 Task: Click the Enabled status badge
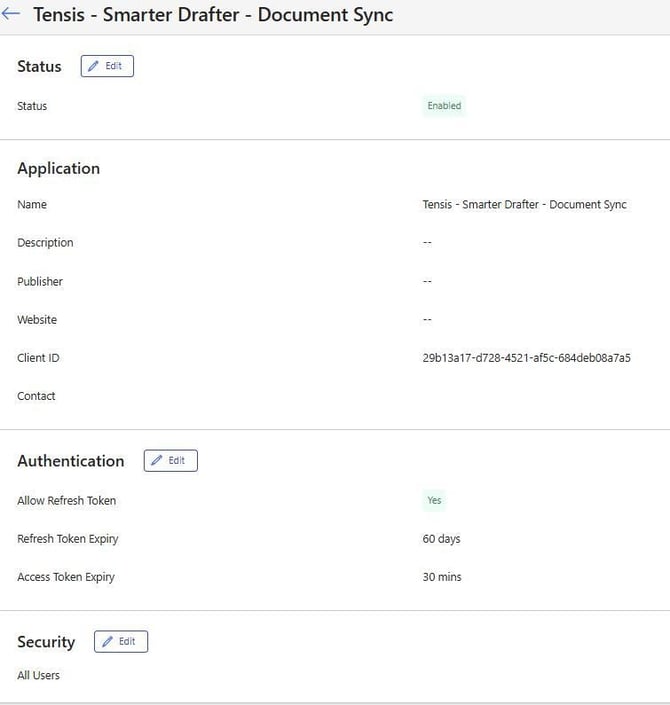(444, 106)
